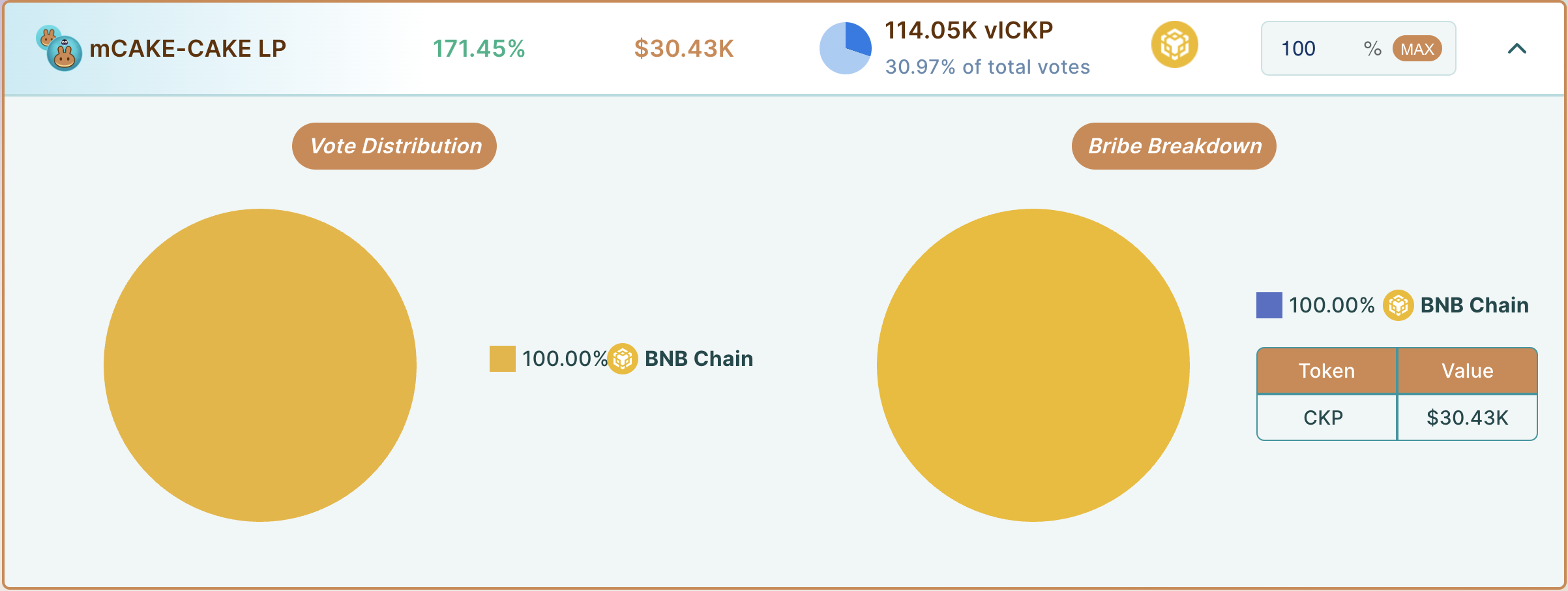Click BNB icon in Vote Distribution legend
Viewport: 1568px width, 591px height.
coord(623,359)
